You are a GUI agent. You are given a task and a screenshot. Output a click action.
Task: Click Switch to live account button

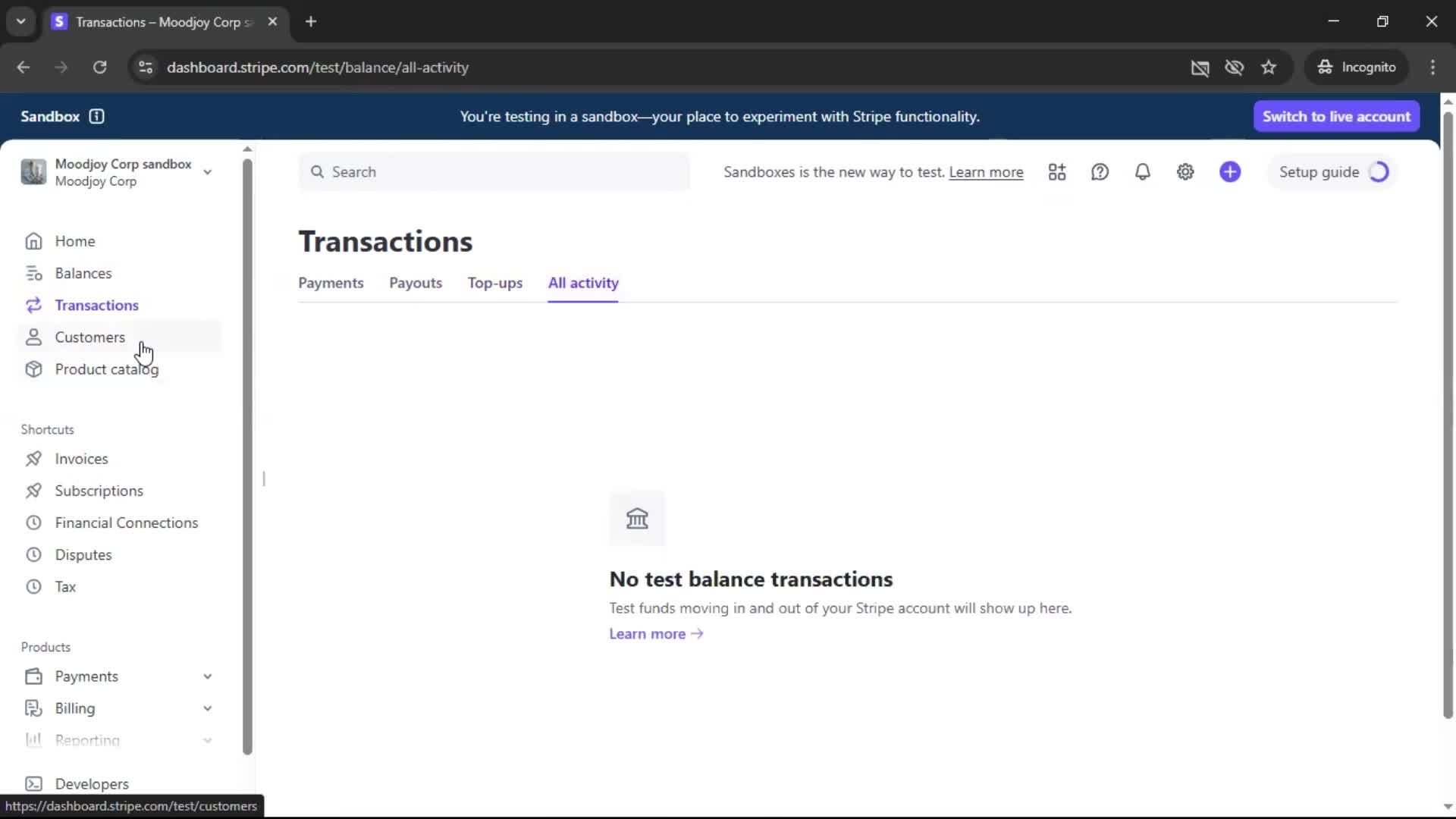(x=1336, y=116)
